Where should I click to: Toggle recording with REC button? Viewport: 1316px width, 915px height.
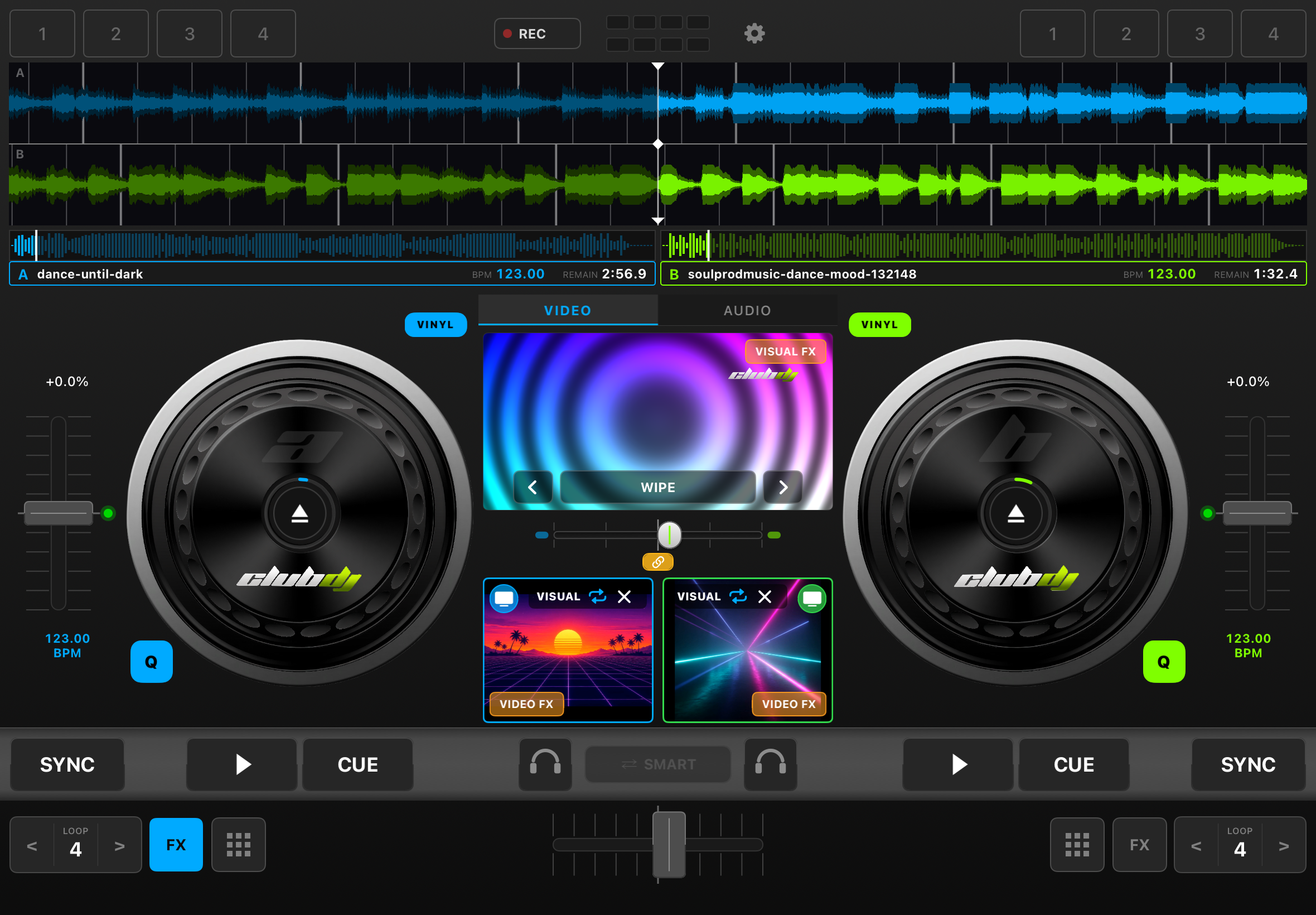[x=537, y=33]
